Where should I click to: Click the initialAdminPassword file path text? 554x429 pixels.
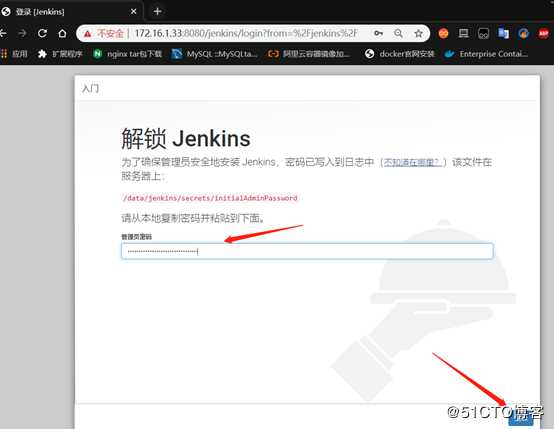click(210, 198)
